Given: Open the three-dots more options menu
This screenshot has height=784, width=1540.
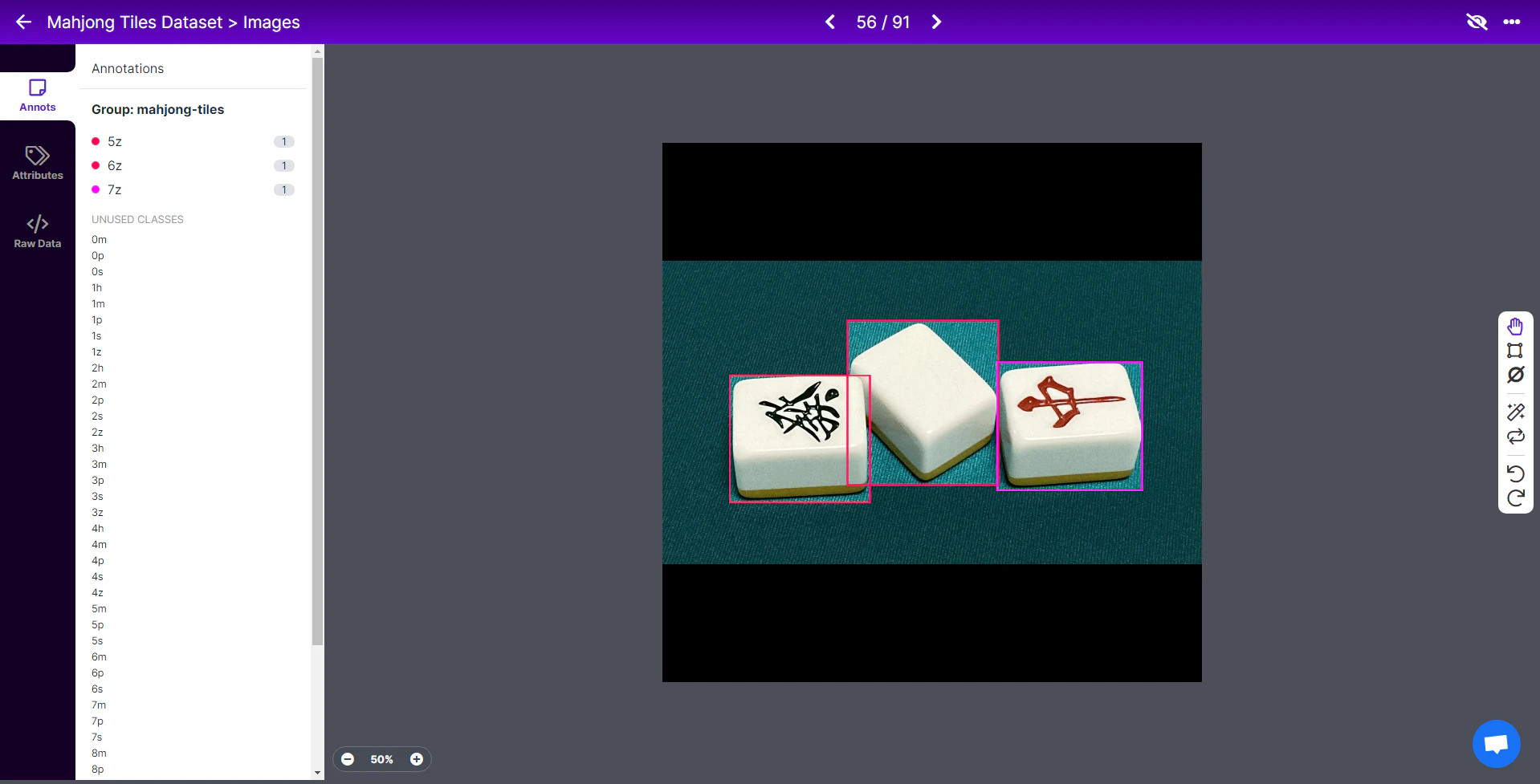Looking at the screenshot, I should coord(1512,22).
